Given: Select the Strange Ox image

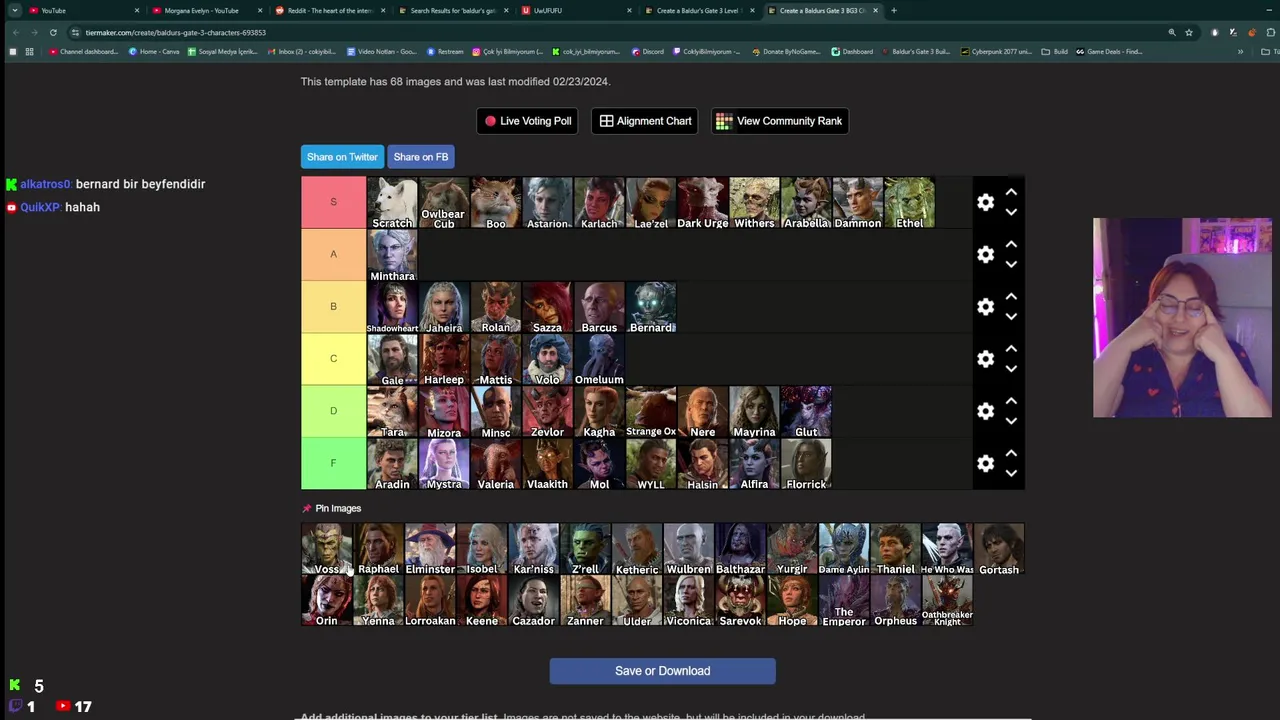Looking at the screenshot, I should [x=651, y=412].
